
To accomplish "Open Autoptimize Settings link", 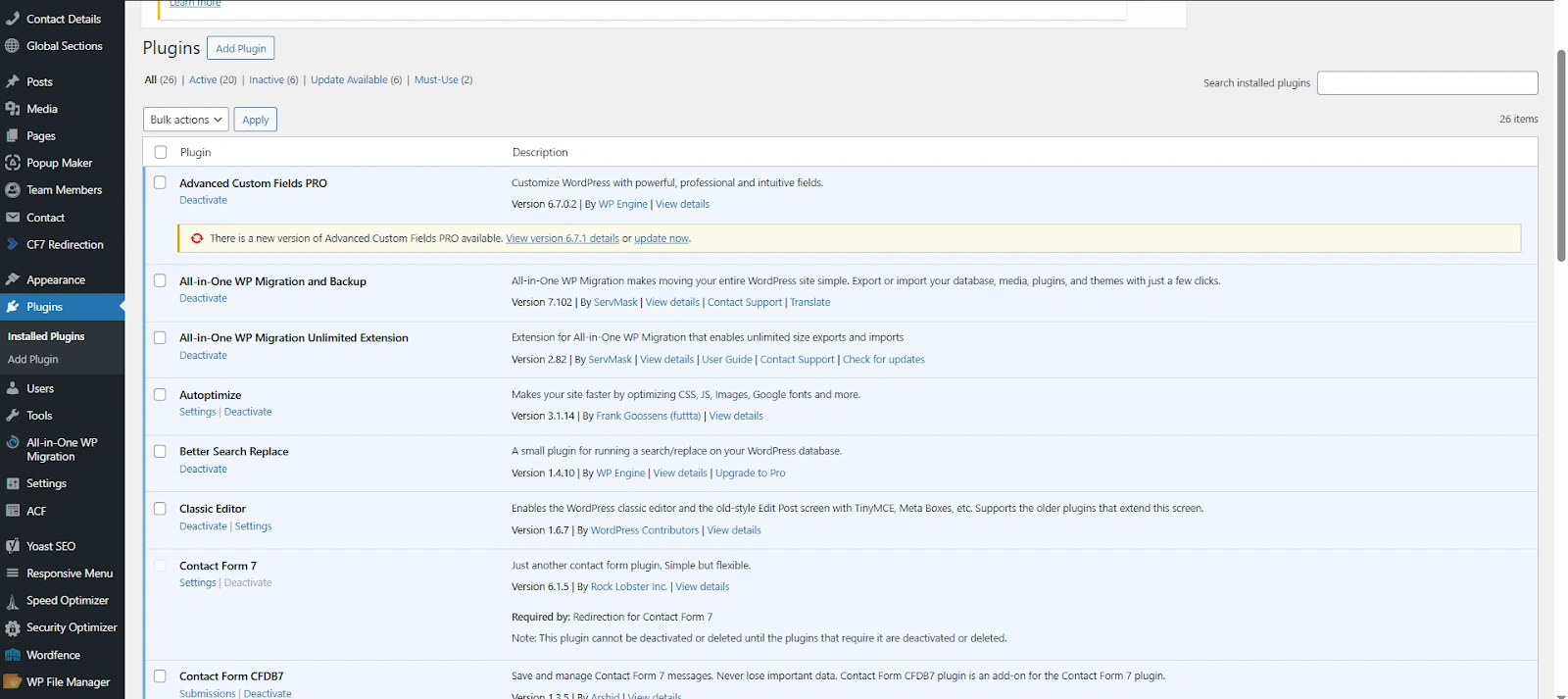I will (x=197, y=412).
